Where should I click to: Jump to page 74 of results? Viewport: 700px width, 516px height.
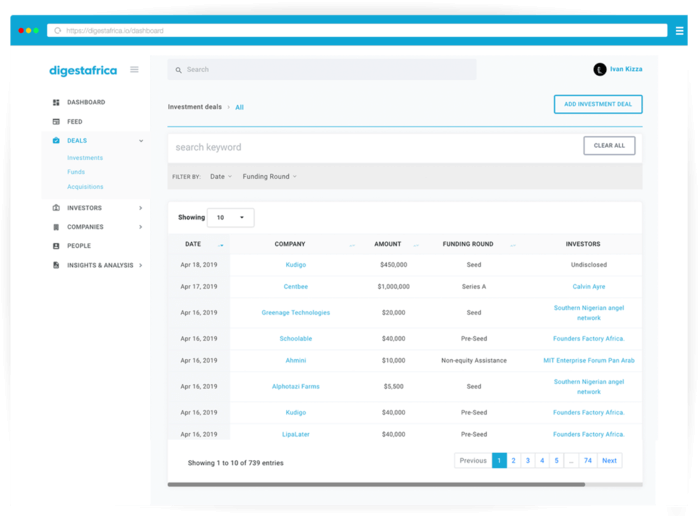coord(588,461)
